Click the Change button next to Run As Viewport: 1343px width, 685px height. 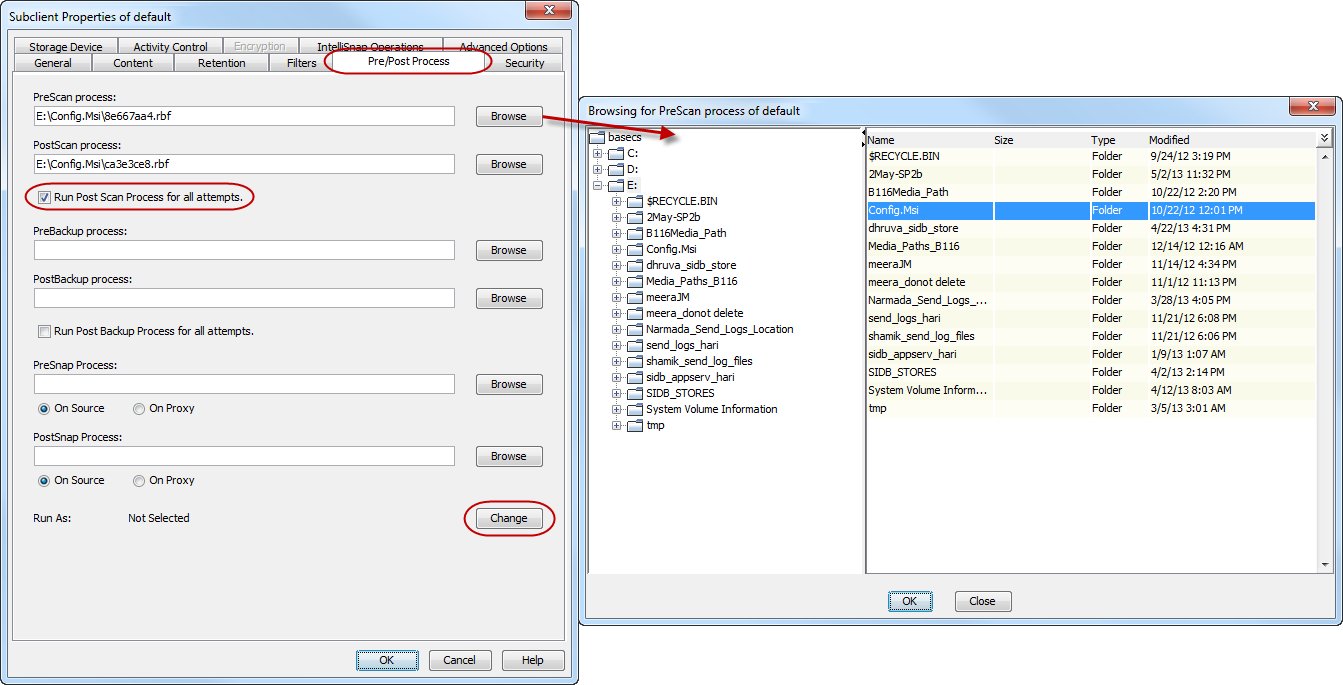pos(509,518)
